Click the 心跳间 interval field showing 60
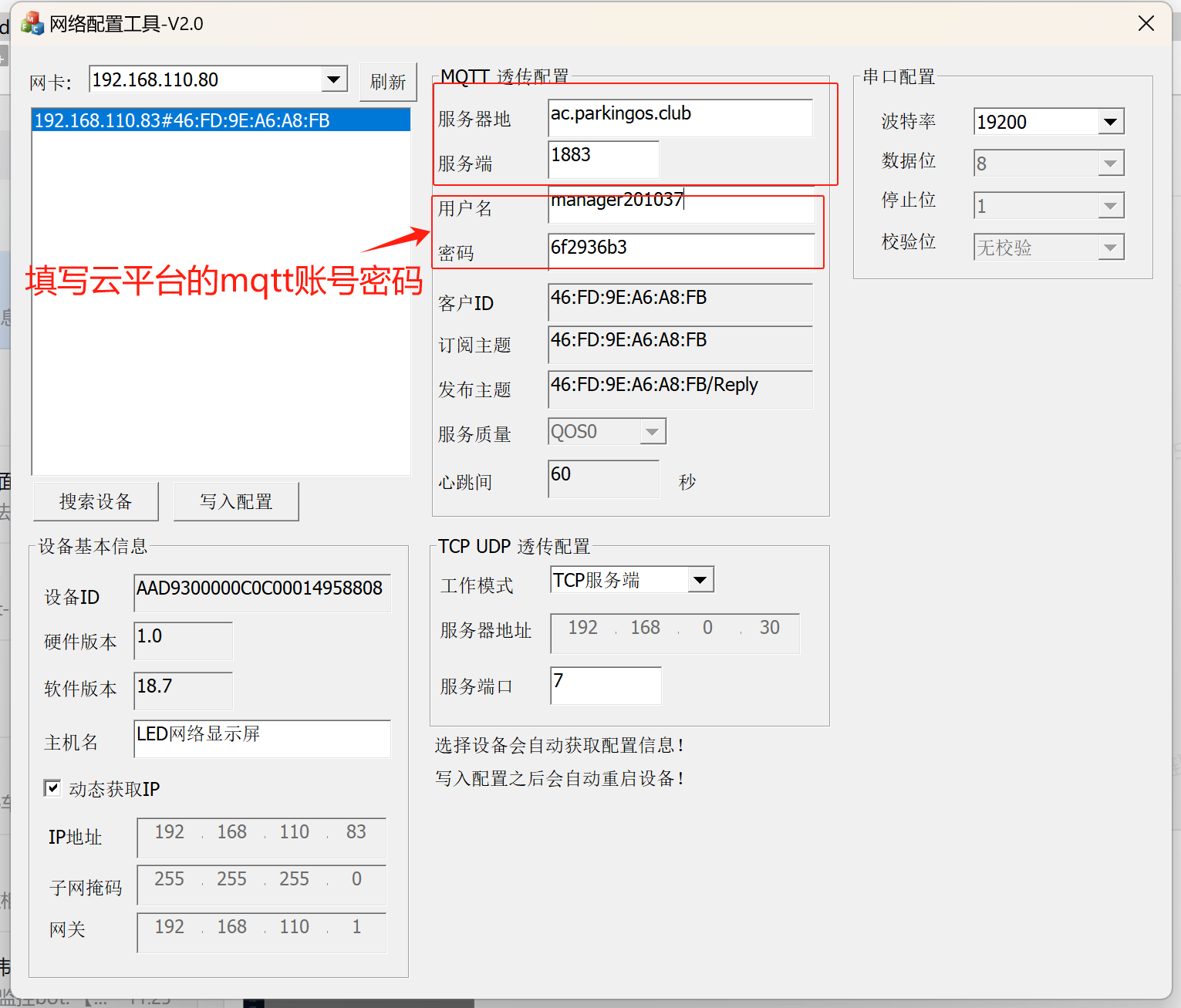This screenshot has height=1008, width=1181. 604,479
